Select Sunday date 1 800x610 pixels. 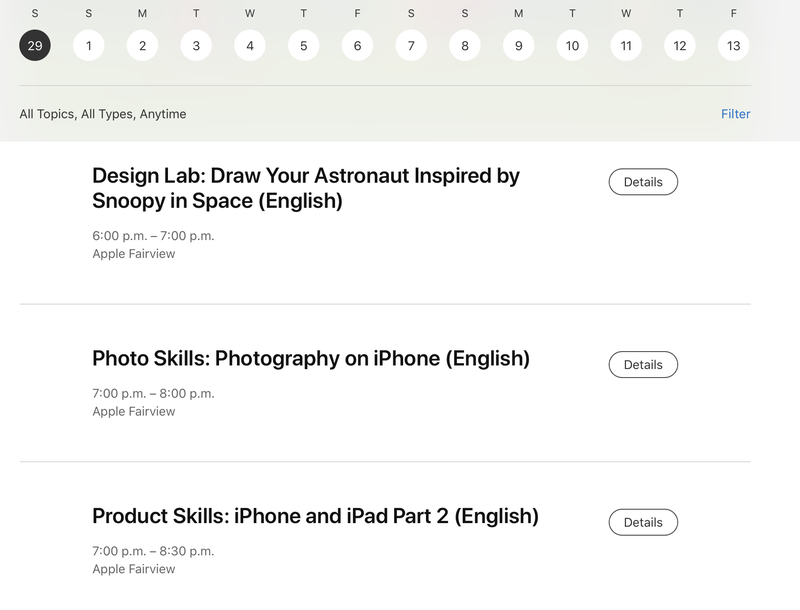coord(89,45)
